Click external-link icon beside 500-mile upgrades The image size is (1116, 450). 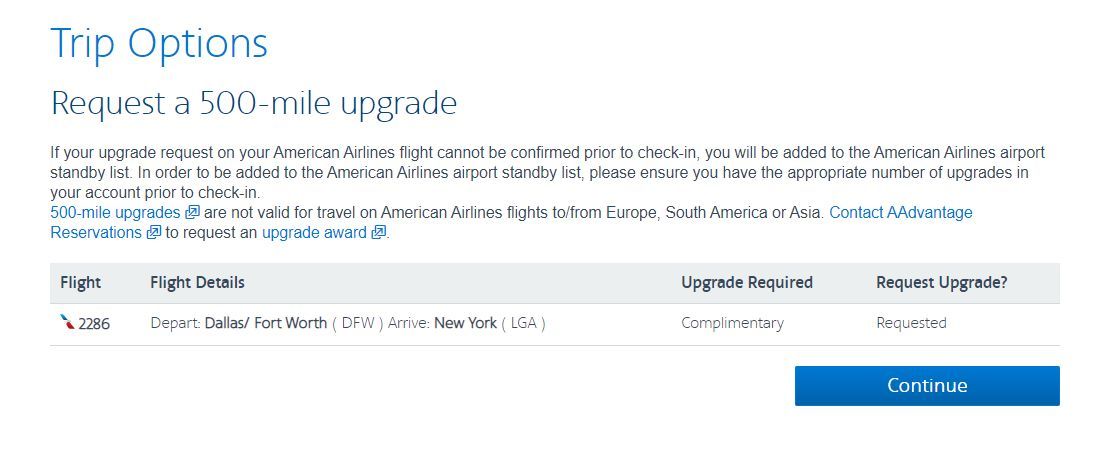pyautogui.click(x=192, y=212)
